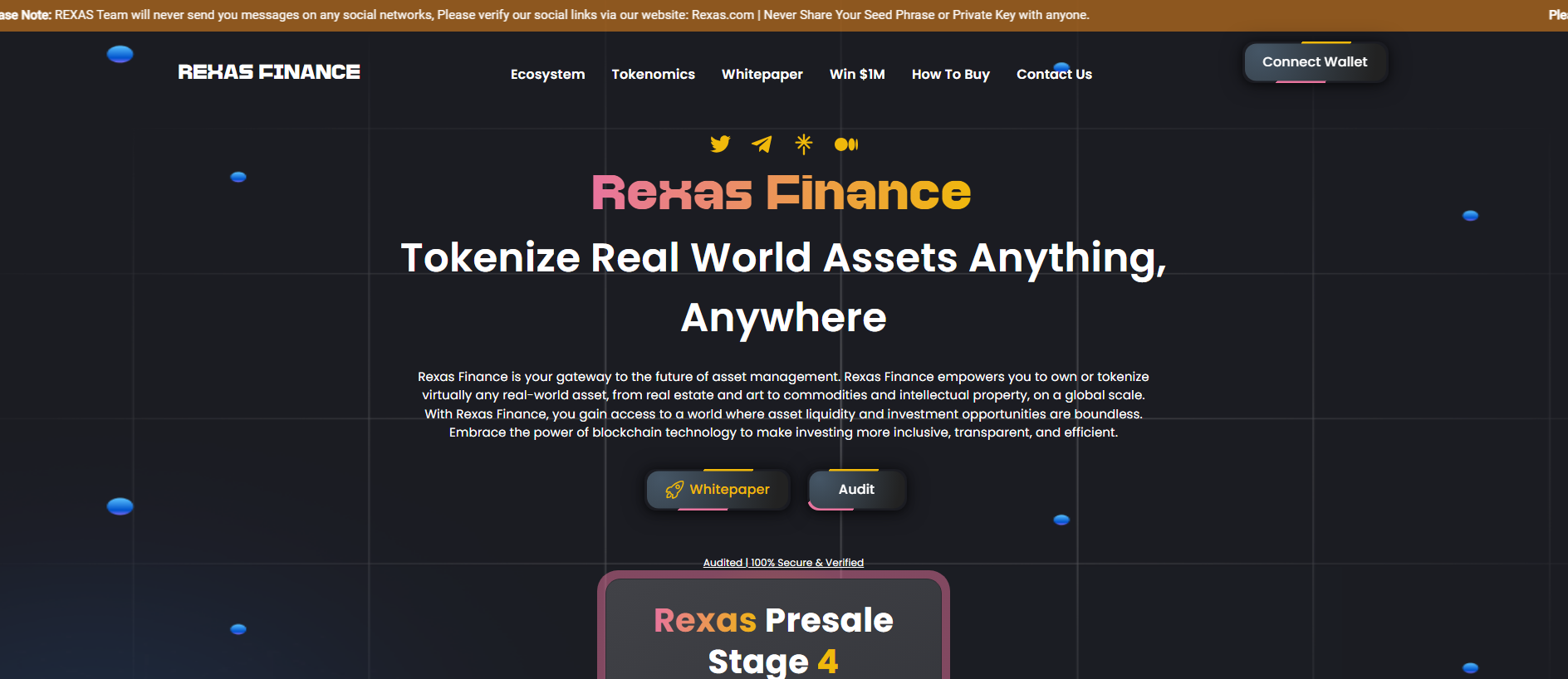
Task: Open Whitepaper in the navigation bar
Action: [762, 74]
